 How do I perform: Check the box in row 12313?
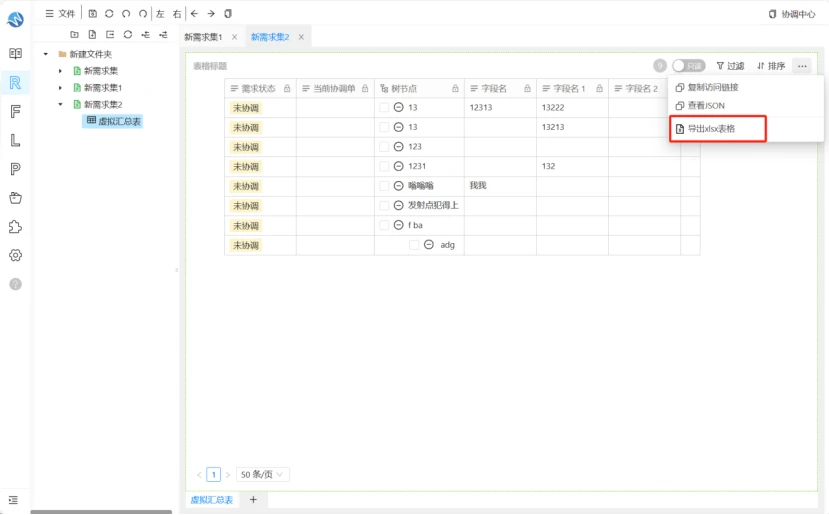point(384,107)
